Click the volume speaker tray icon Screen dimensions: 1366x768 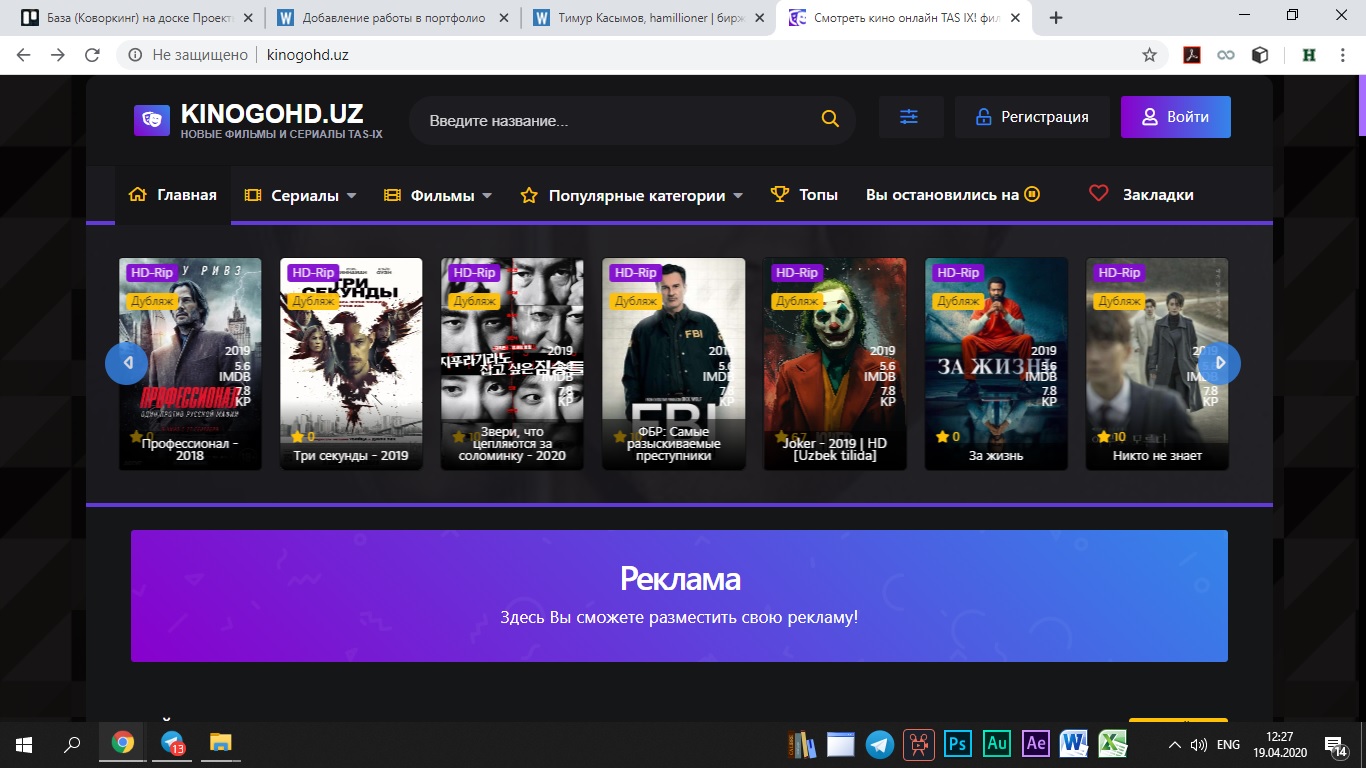(x=1200, y=745)
